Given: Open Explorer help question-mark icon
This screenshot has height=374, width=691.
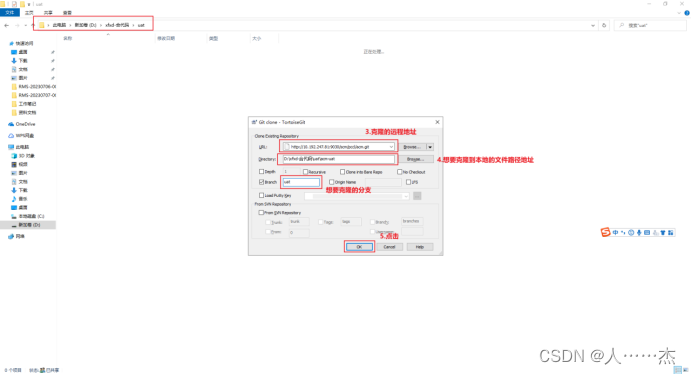Looking at the screenshot, I should (687, 13).
